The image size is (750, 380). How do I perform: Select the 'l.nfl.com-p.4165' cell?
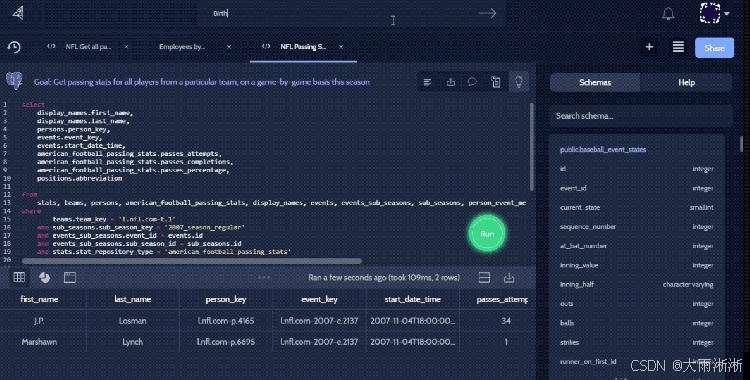pos(226,321)
